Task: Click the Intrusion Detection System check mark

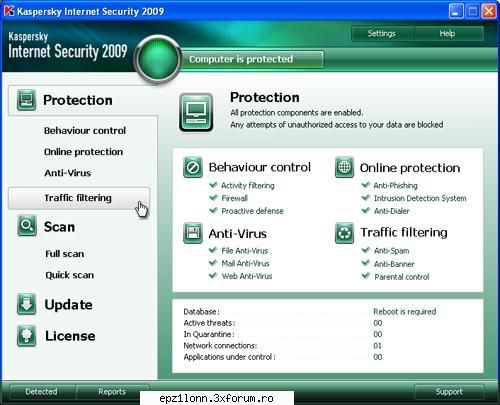Action: 366,197
